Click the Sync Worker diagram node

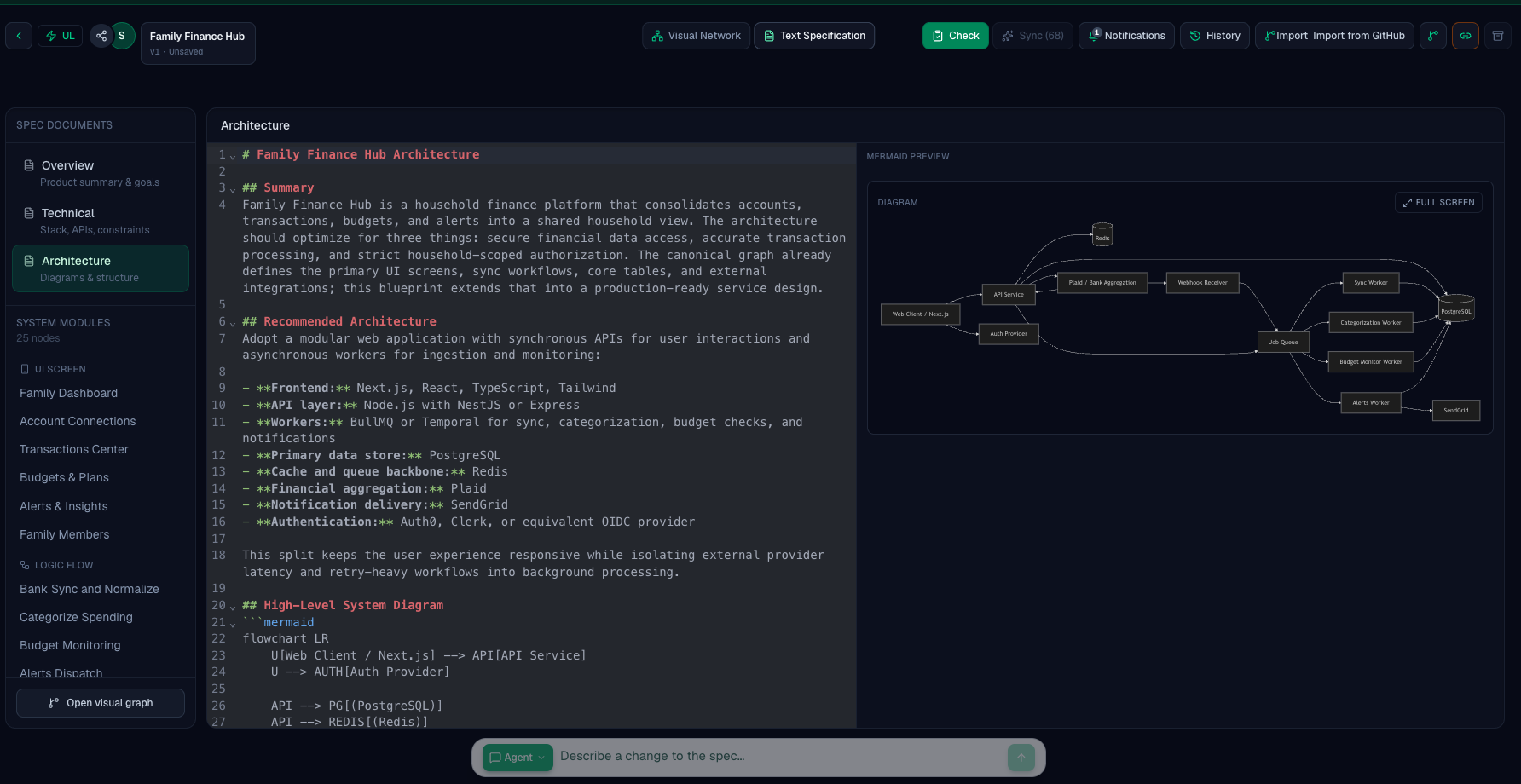coord(1371,283)
